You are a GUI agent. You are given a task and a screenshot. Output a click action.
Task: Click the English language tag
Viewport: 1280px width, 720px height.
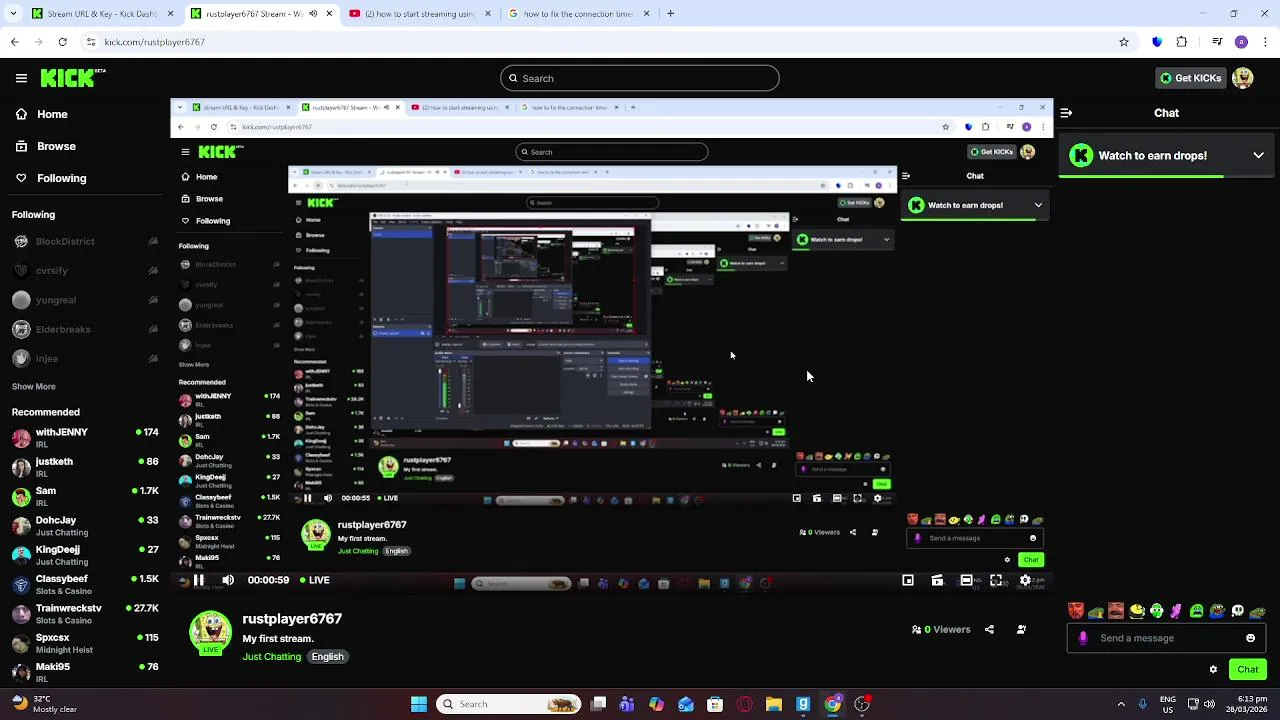(327, 657)
